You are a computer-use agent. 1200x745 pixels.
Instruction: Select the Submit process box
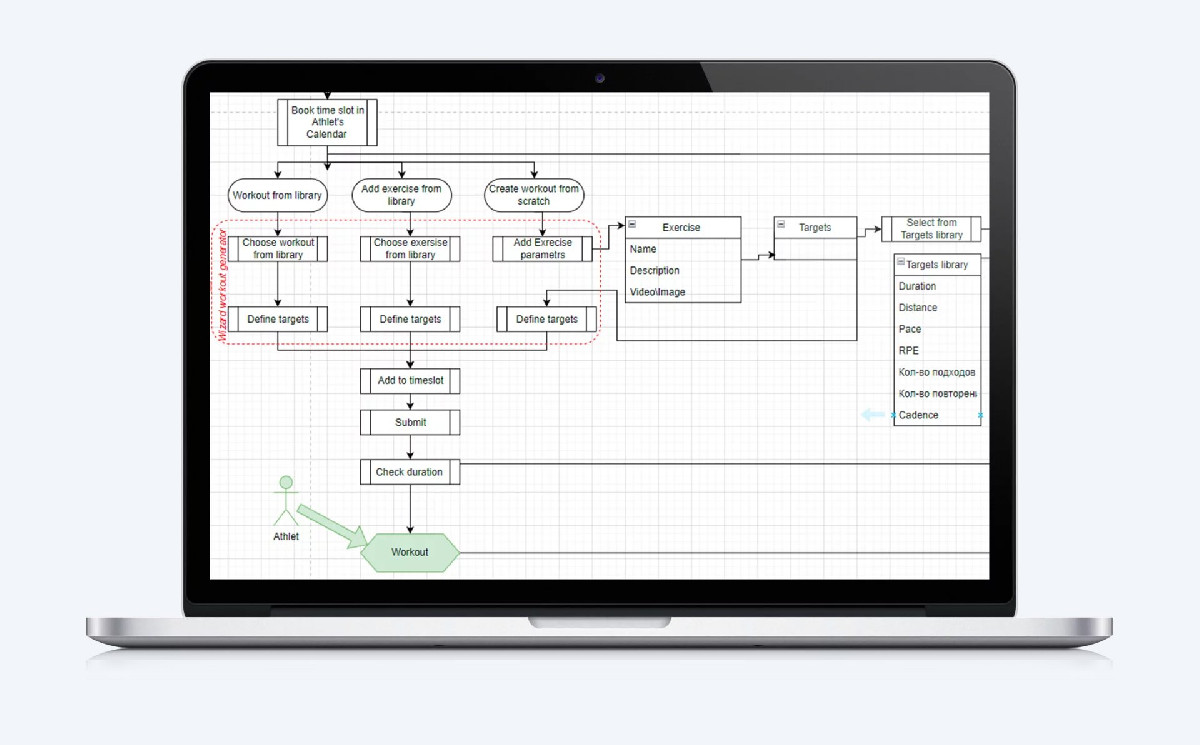coord(410,422)
